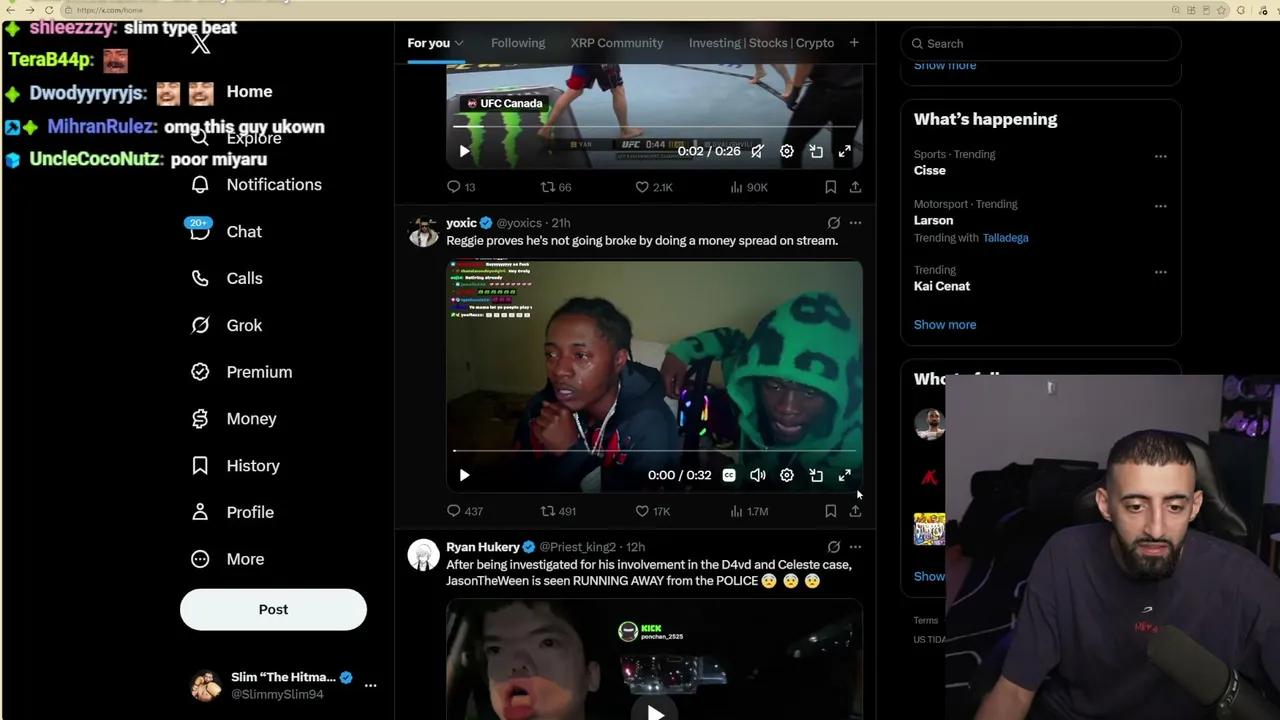Go to Profile page

(x=232, y=512)
